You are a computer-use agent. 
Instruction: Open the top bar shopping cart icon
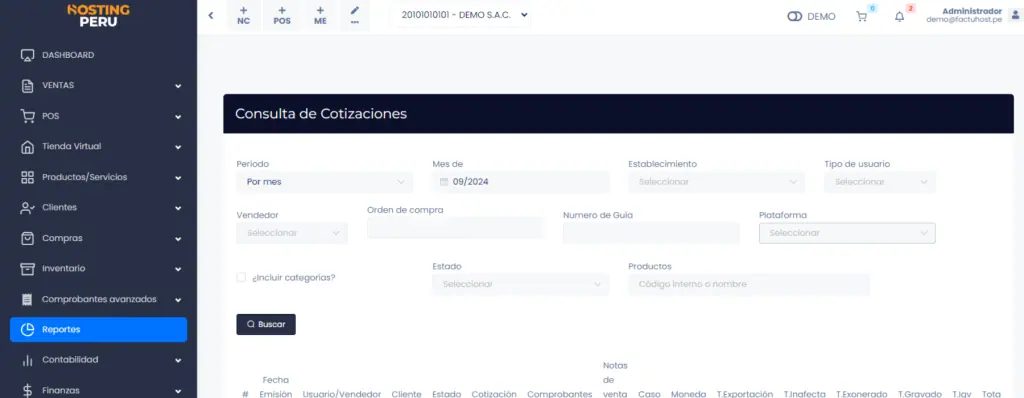coord(861,17)
